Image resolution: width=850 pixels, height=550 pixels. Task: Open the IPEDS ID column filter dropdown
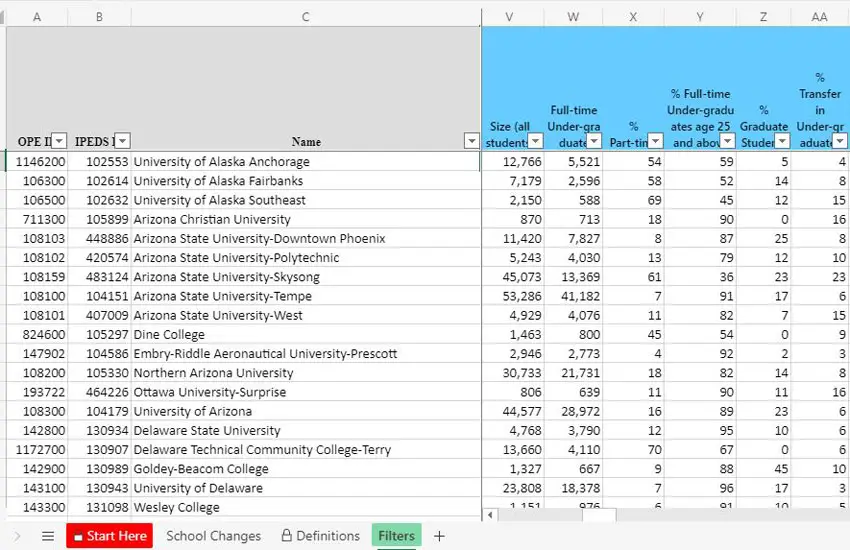click(x=123, y=141)
